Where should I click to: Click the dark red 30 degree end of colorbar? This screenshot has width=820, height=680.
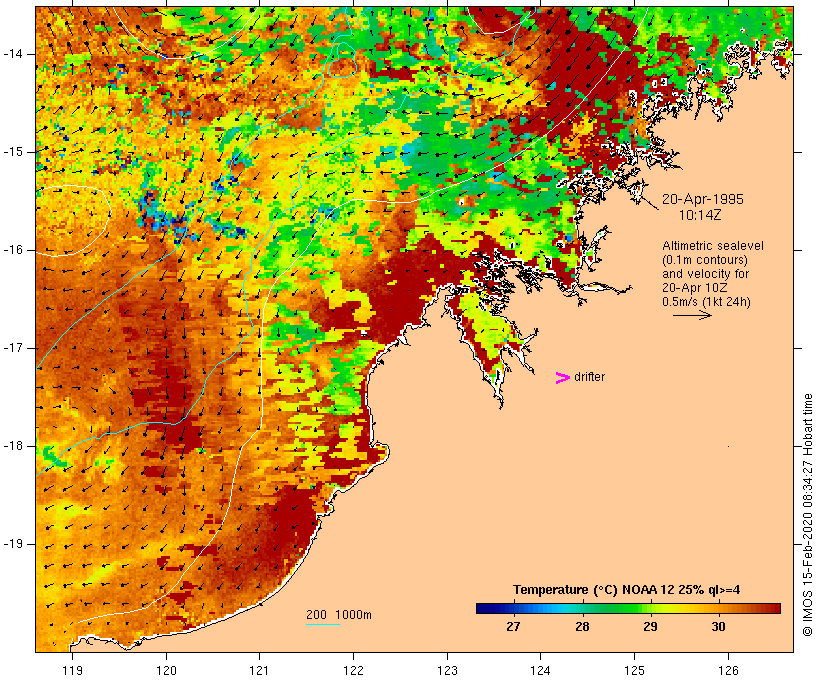[x=773, y=608]
